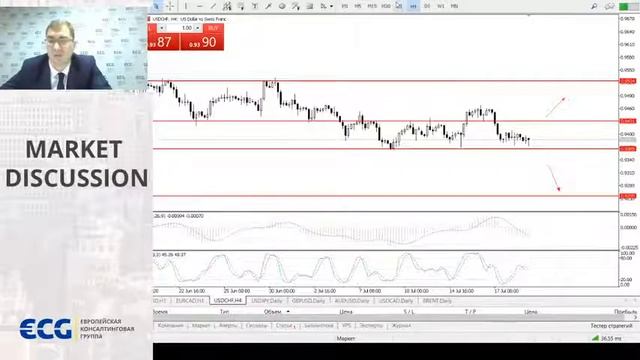Open the USDJPY,Daily chart tab
The height and width of the screenshot is (360, 640).
pyautogui.click(x=267, y=301)
